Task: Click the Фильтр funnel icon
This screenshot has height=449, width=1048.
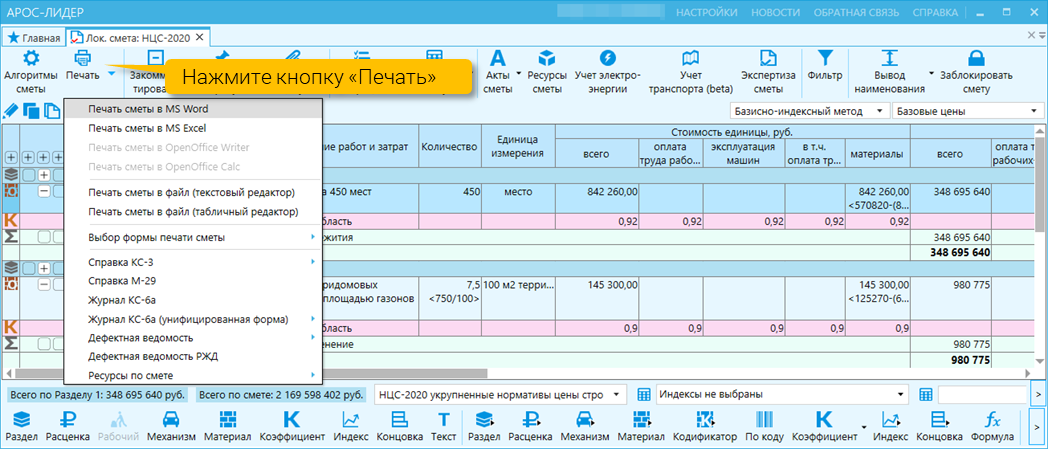Action: [826, 58]
